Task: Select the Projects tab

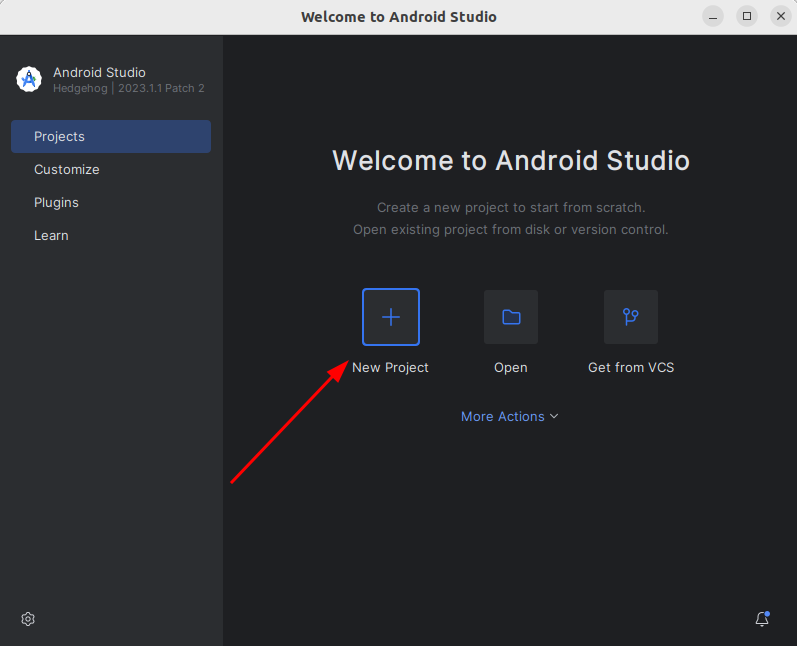Action: point(111,136)
